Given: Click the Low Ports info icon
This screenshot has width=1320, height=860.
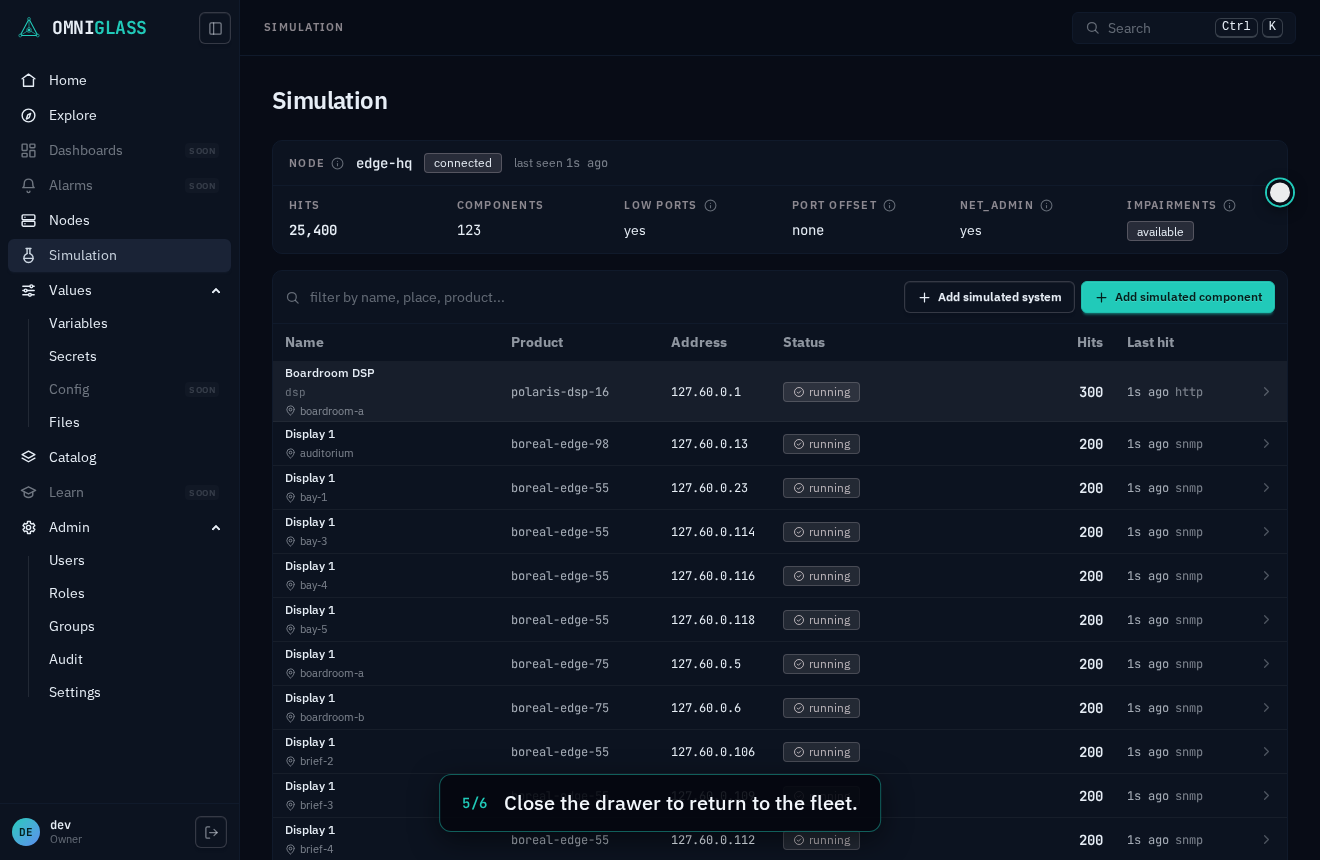Looking at the screenshot, I should coord(711,205).
